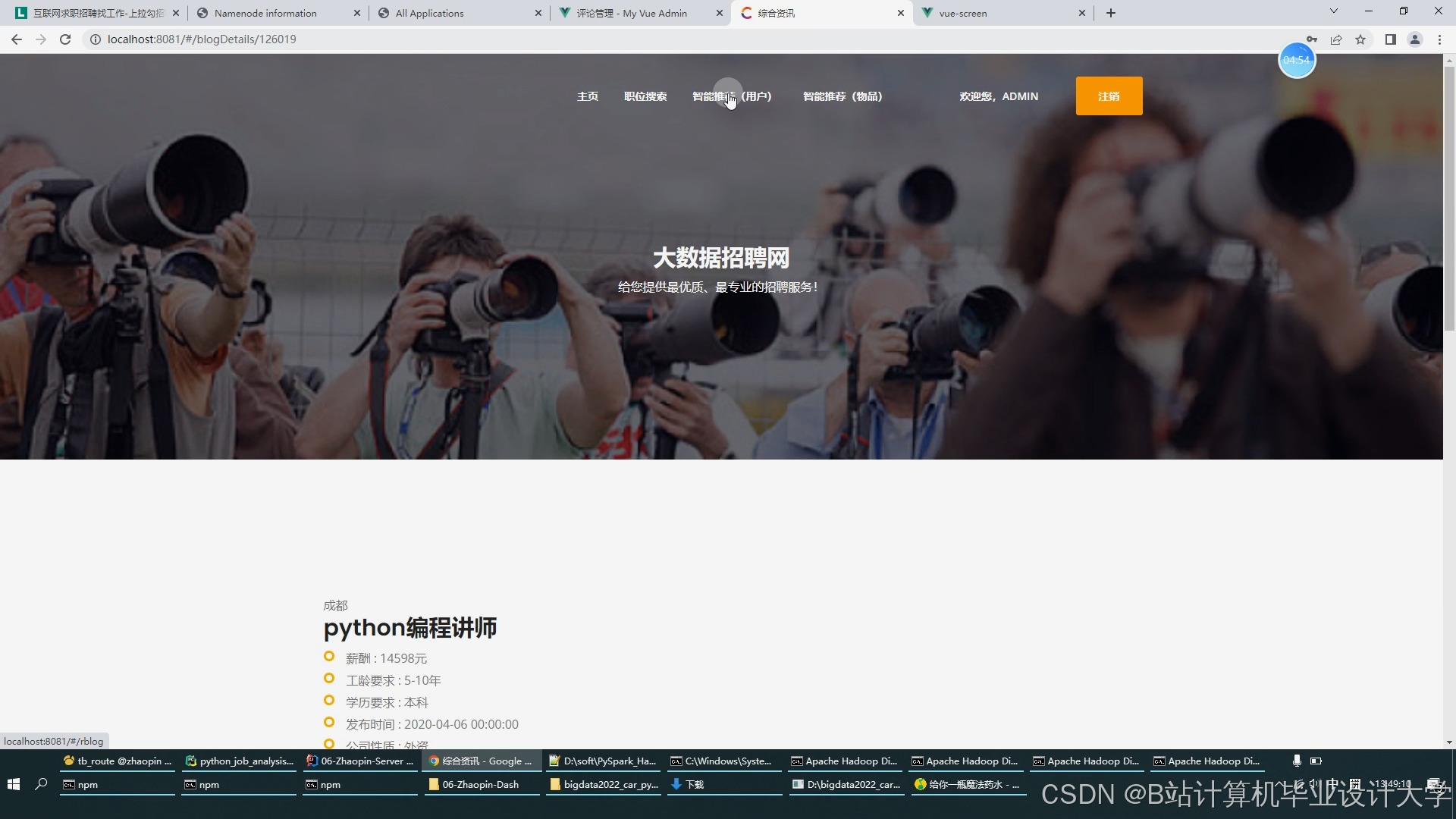This screenshot has width=1456, height=819.
Task: Click the orange 注销 logout button
Action: 1109,96
